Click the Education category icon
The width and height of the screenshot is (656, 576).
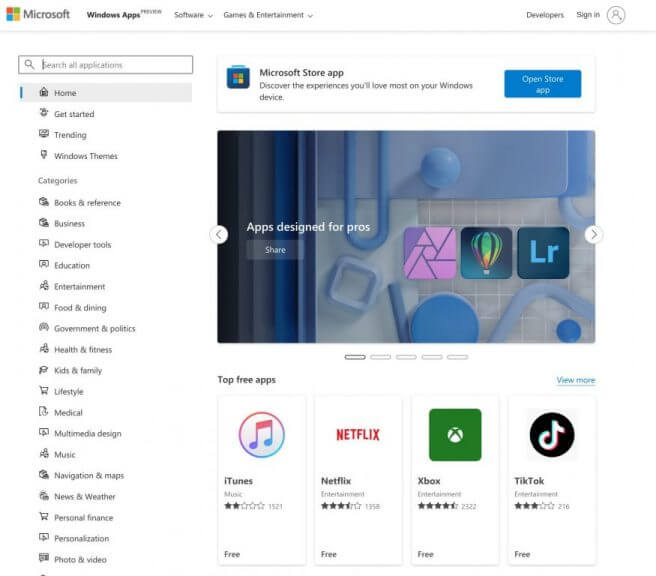[44, 264]
